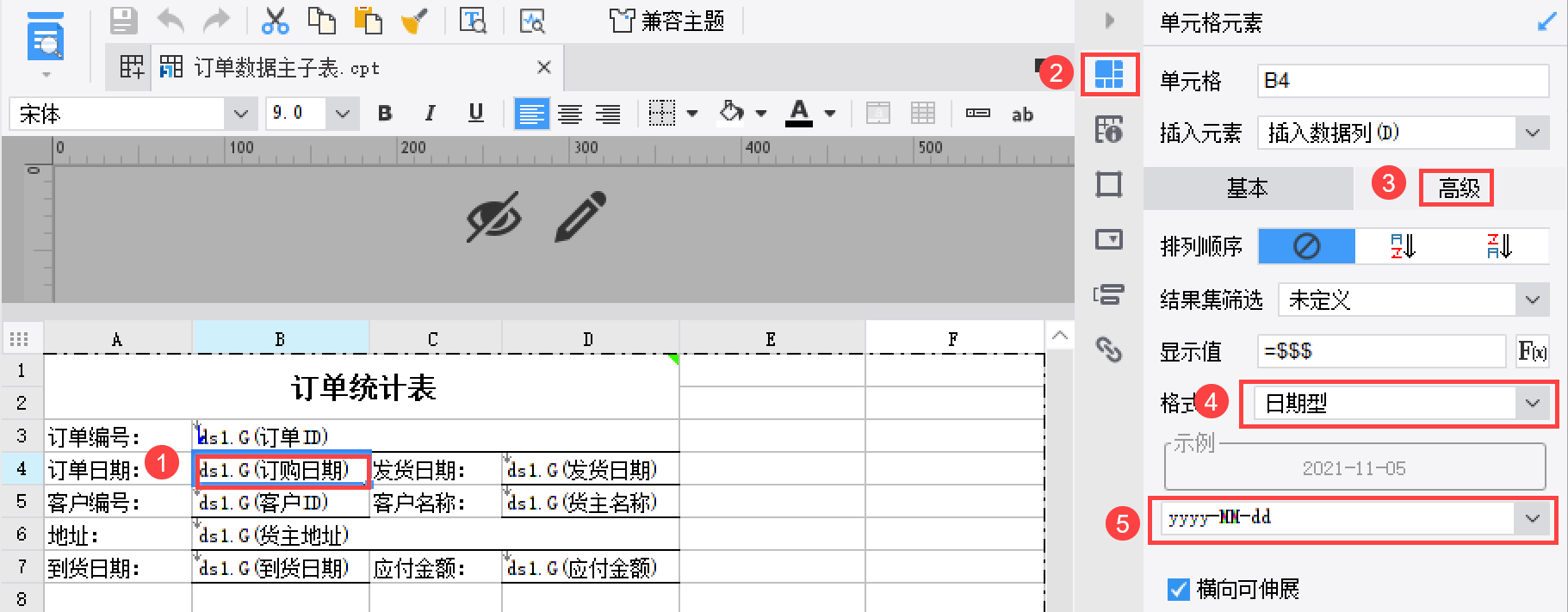Click the merge cells icon
Viewport: 1568px width, 612px height.
[x=878, y=113]
